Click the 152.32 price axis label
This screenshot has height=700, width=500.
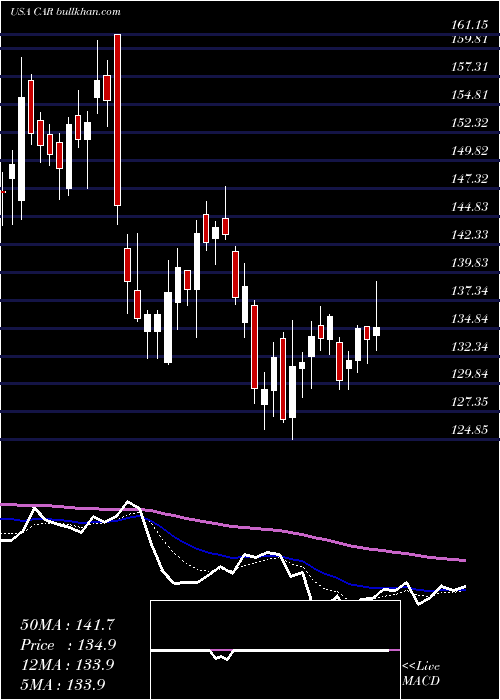tap(469, 123)
